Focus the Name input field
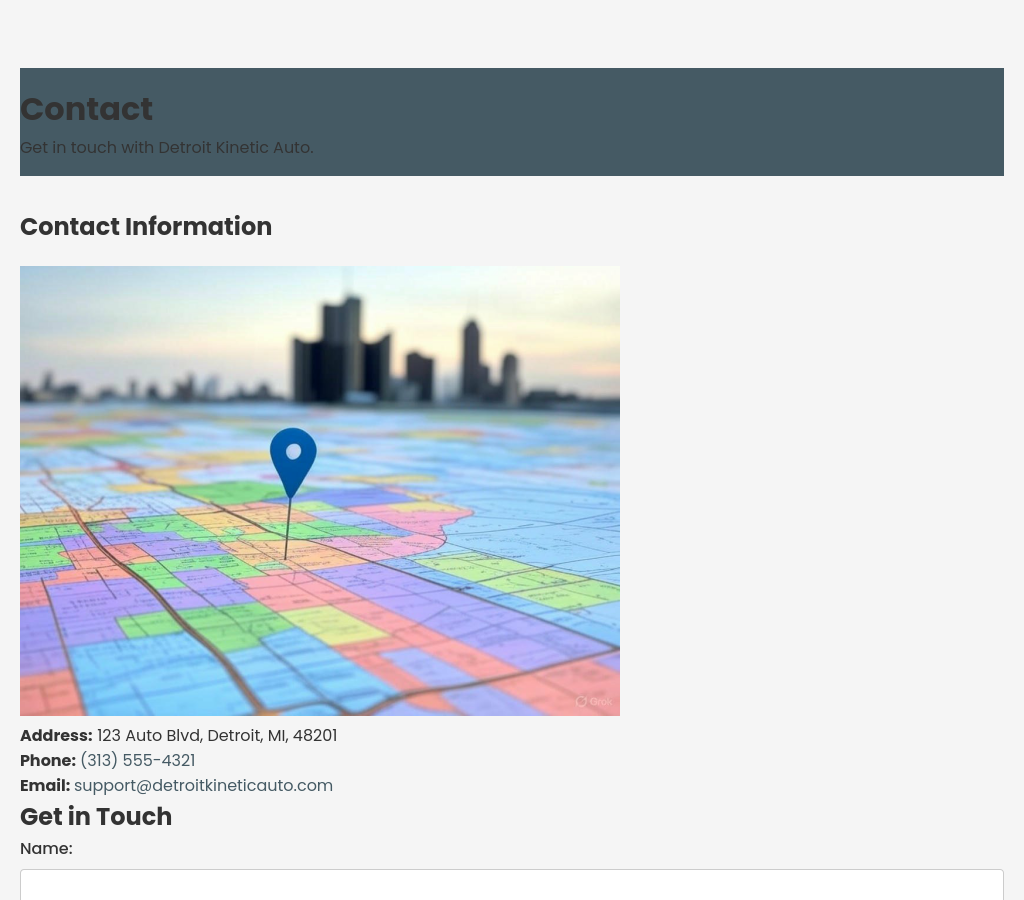1024x900 pixels. [x=511, y=885]
